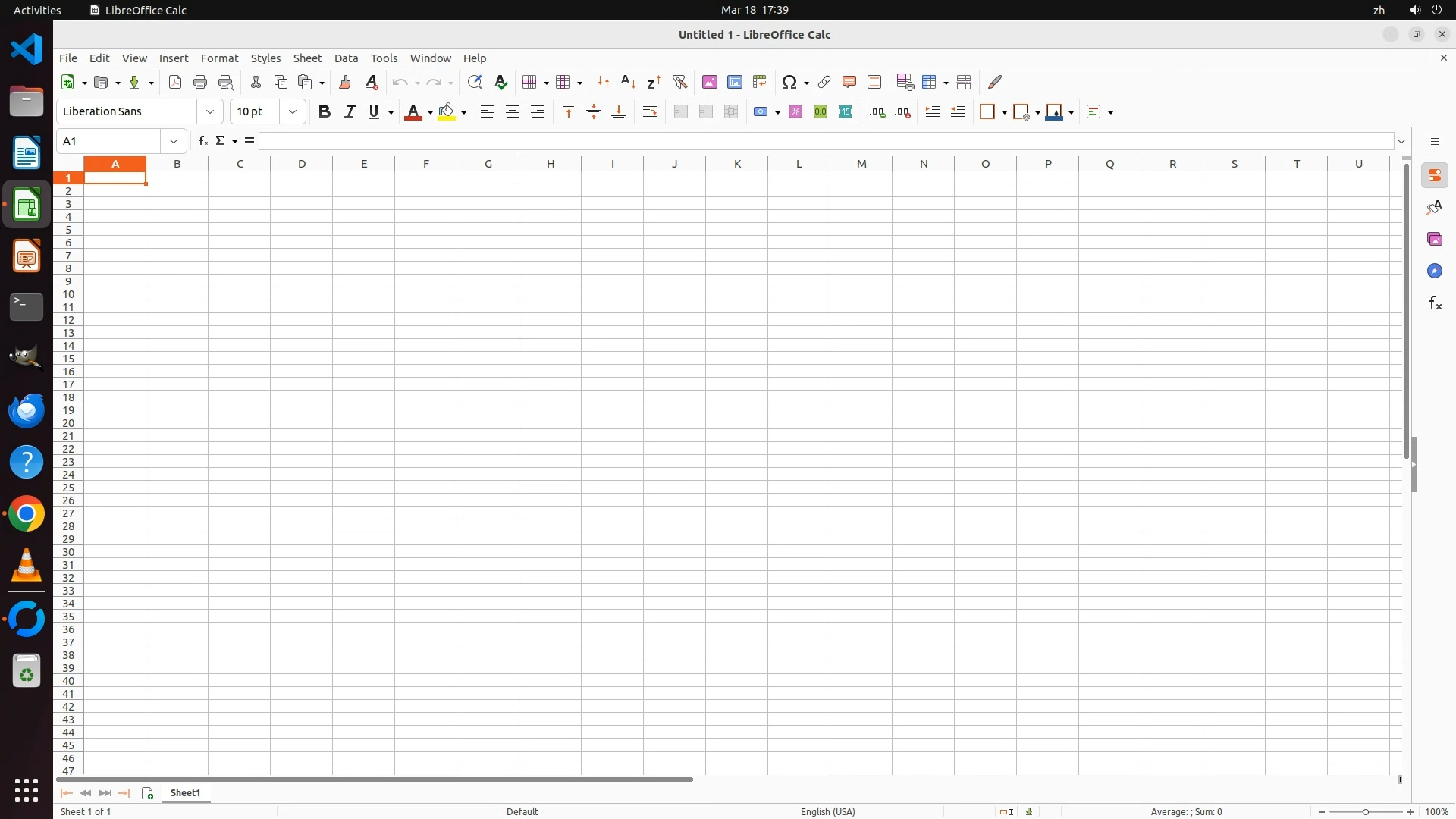Click Insert Comment icon
1456x819 pixels.
coord(849,82)
